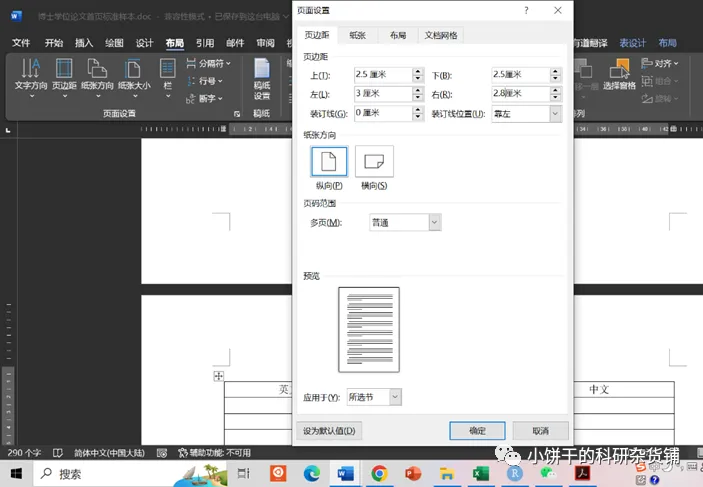Open the 引用 ribbon tab

205,43
